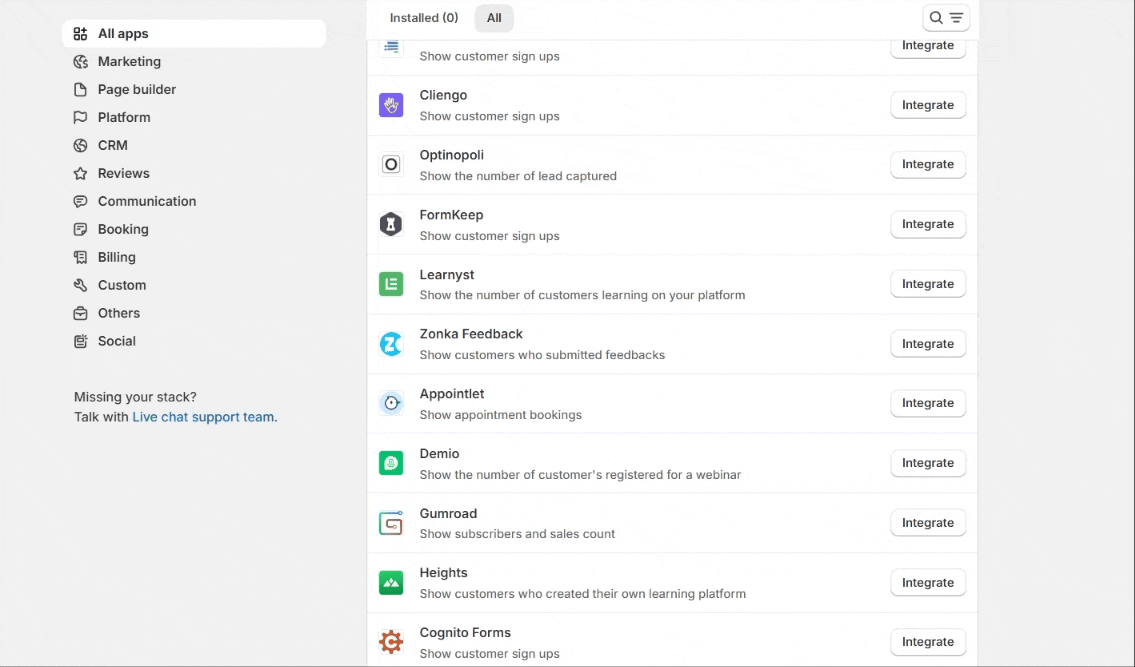Integrate the Demio app

[x=927, y=463]
